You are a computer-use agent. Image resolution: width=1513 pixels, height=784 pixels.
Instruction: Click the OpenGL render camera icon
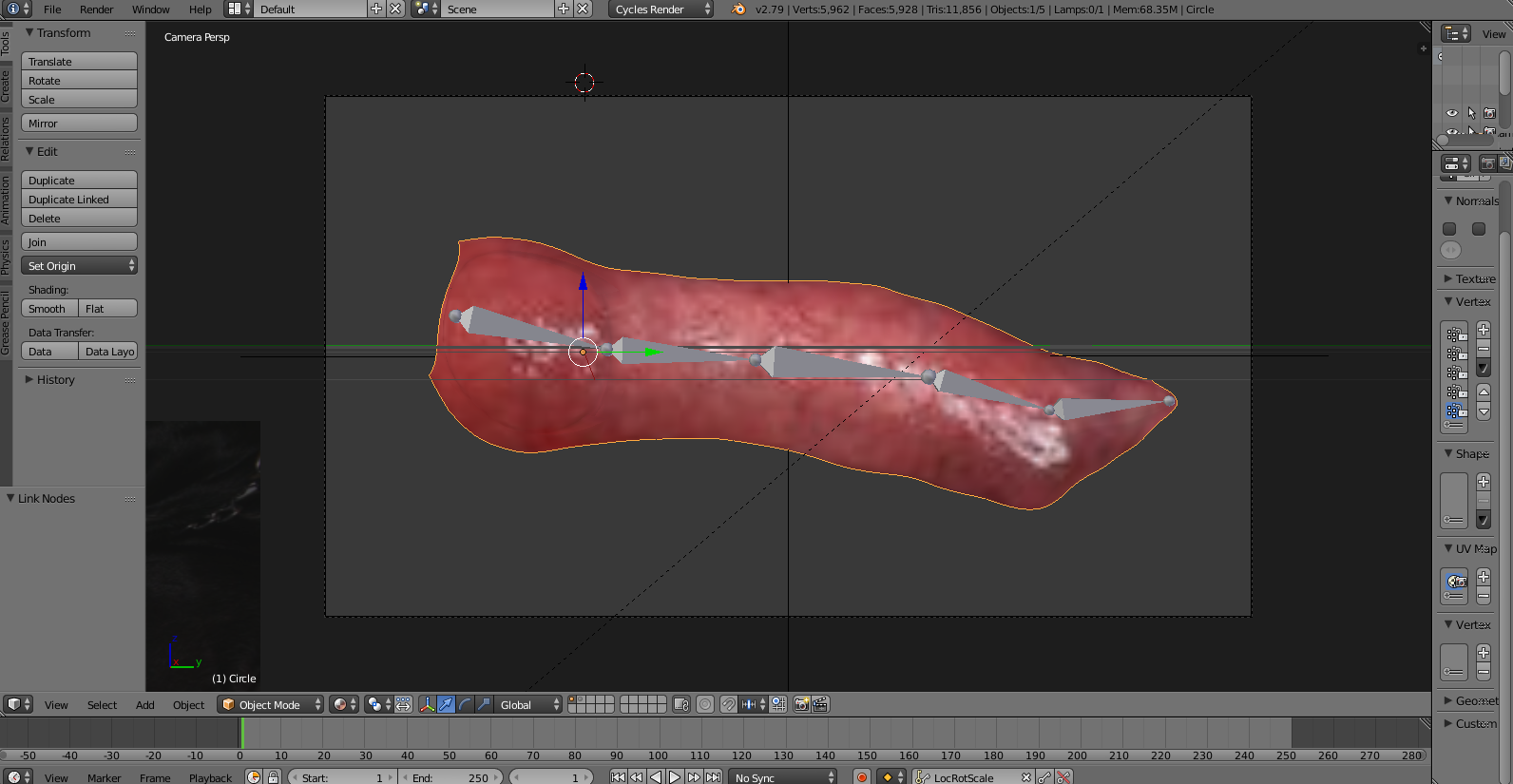coord(801,704)
